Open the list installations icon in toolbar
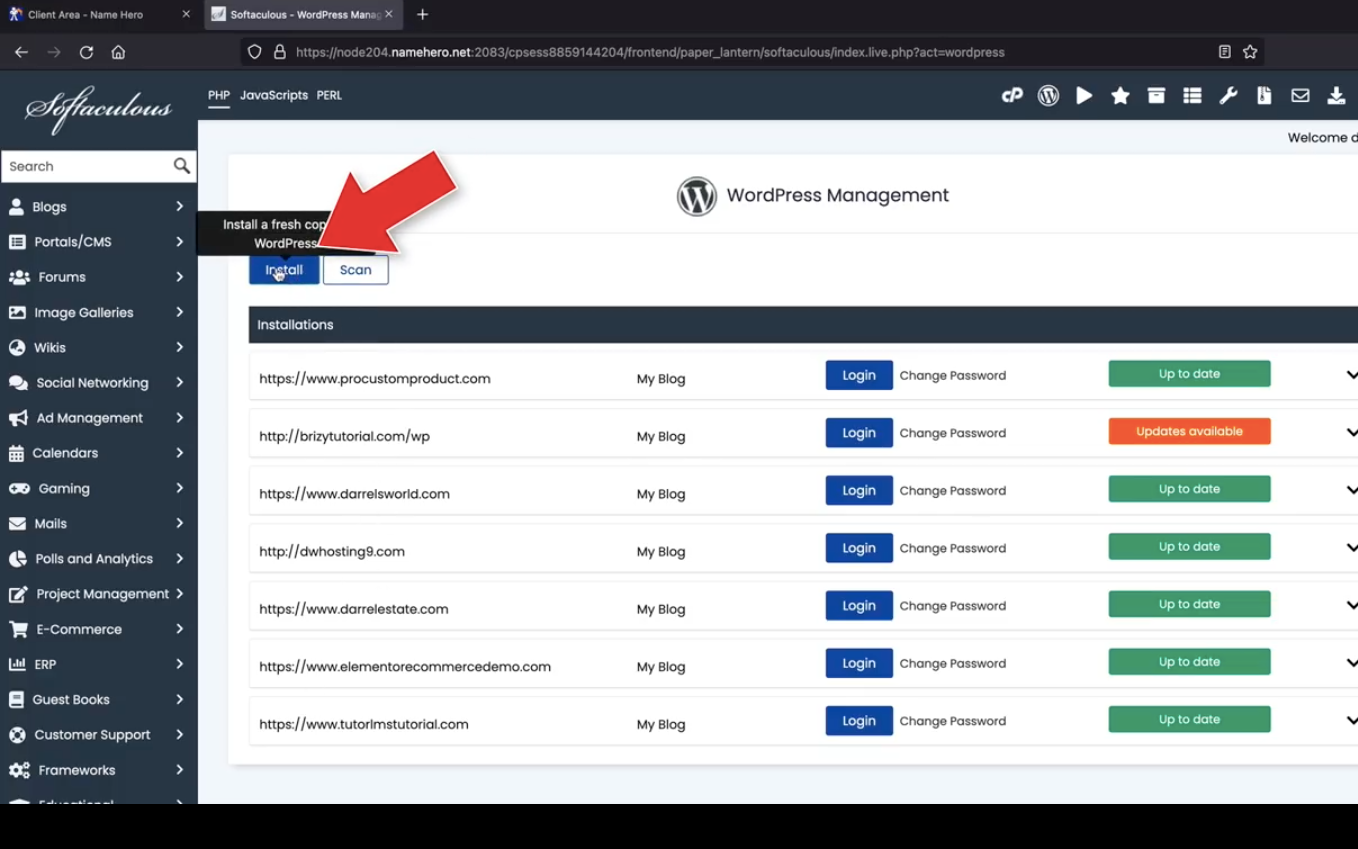The width and height of the screenshot is (1358, 849). click(x=1192, y=95)
